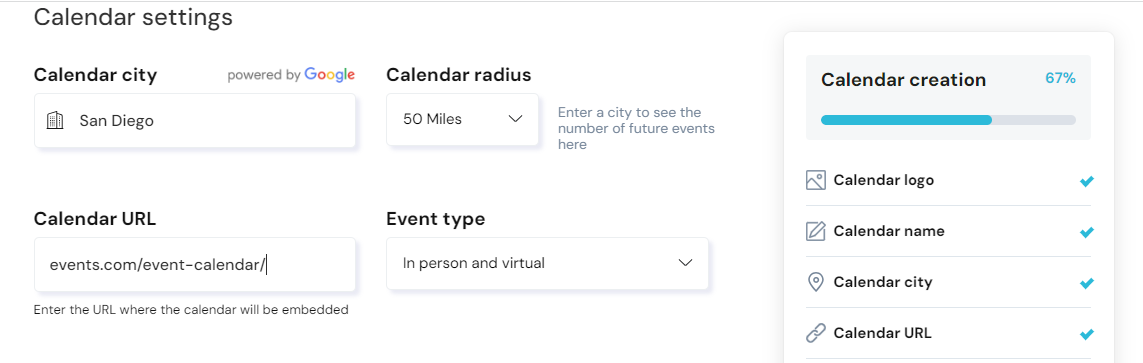Open the Calendar radius 50 Miles dropdown
Screen dimensions: 1143x363
[462, 119]
